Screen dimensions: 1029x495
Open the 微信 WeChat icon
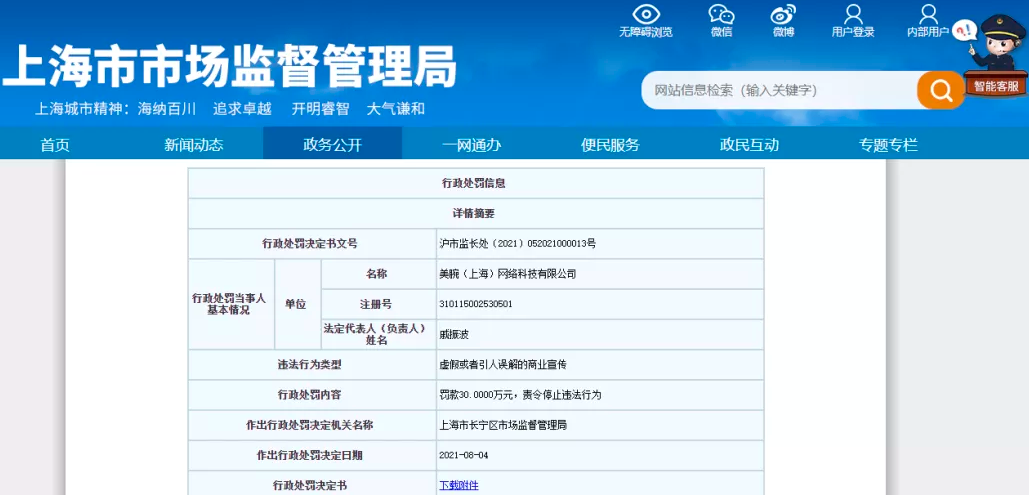(x=721, y=14)
